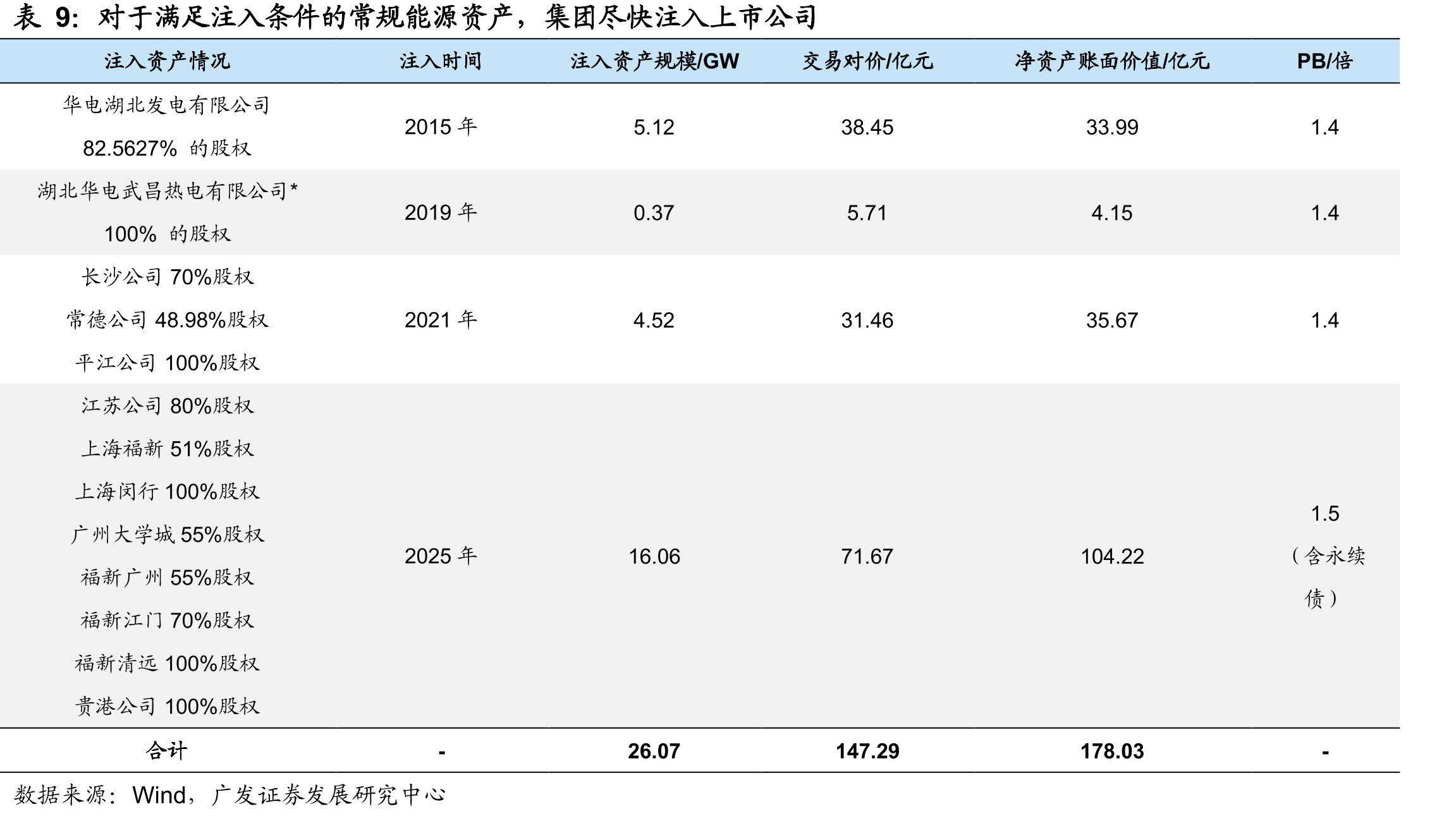Click the value 35.67
This screenshot has width=1456, height=816.
(x=1112, y=320)
